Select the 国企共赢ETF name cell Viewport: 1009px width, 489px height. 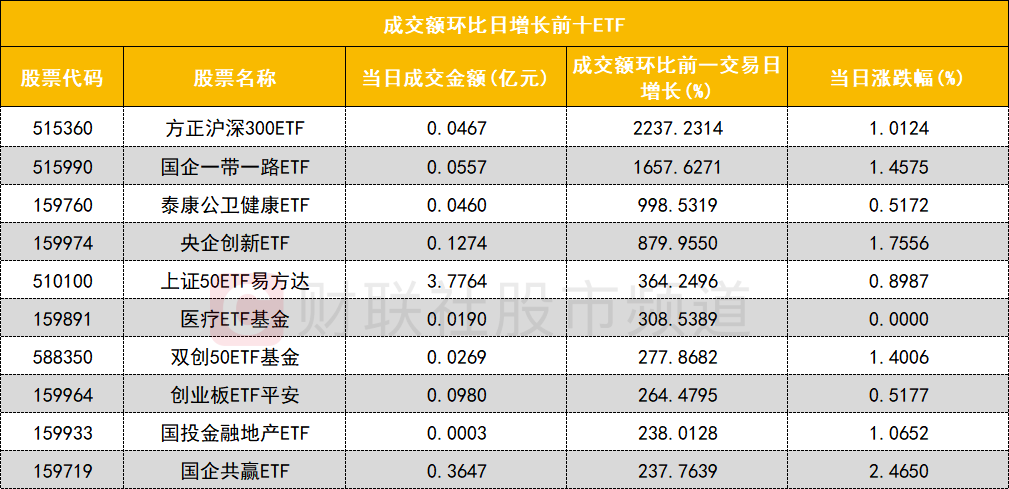pyautogui.click(x=235, y=470)
